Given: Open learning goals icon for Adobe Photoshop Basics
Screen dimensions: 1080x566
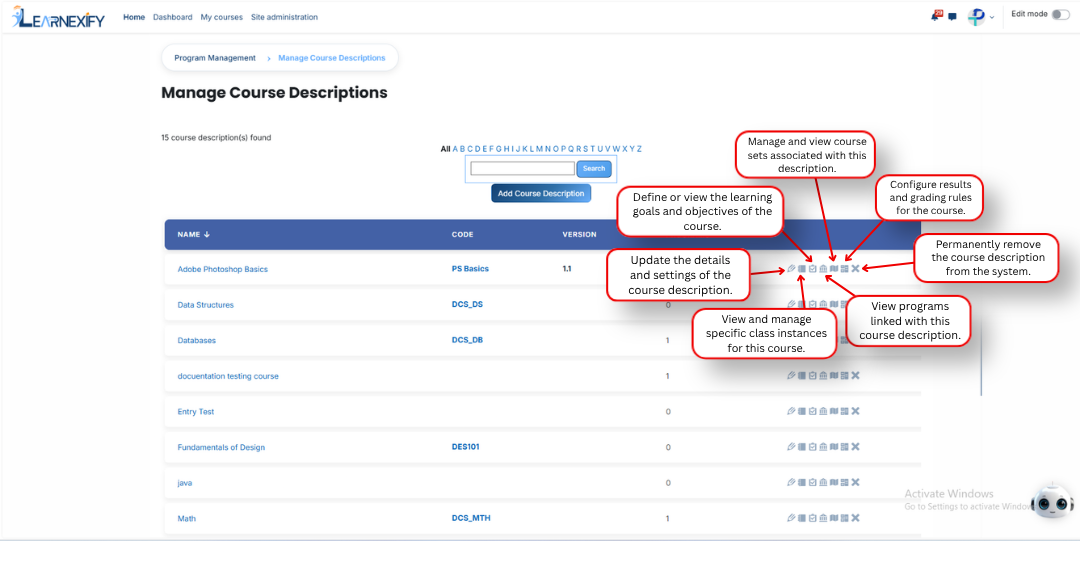Looking at the screenshot, I should (x=812, y=269).
